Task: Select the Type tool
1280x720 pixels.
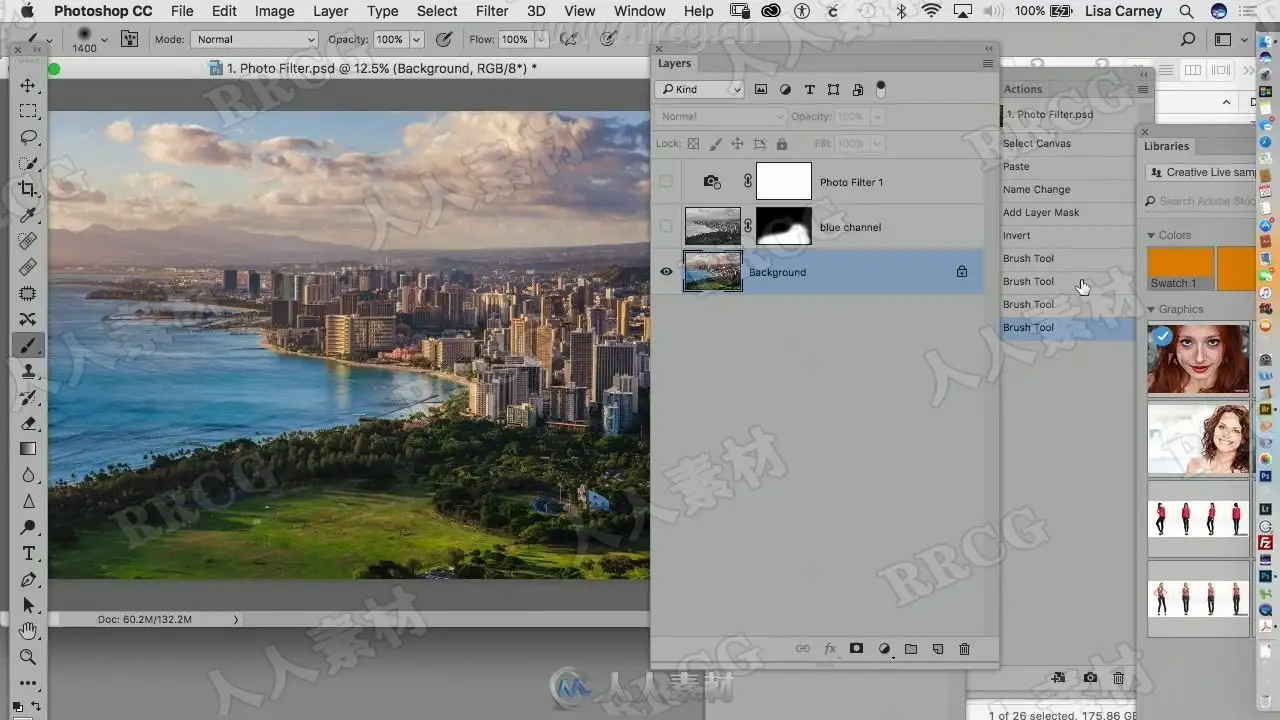Action: (x=28, y=553)
